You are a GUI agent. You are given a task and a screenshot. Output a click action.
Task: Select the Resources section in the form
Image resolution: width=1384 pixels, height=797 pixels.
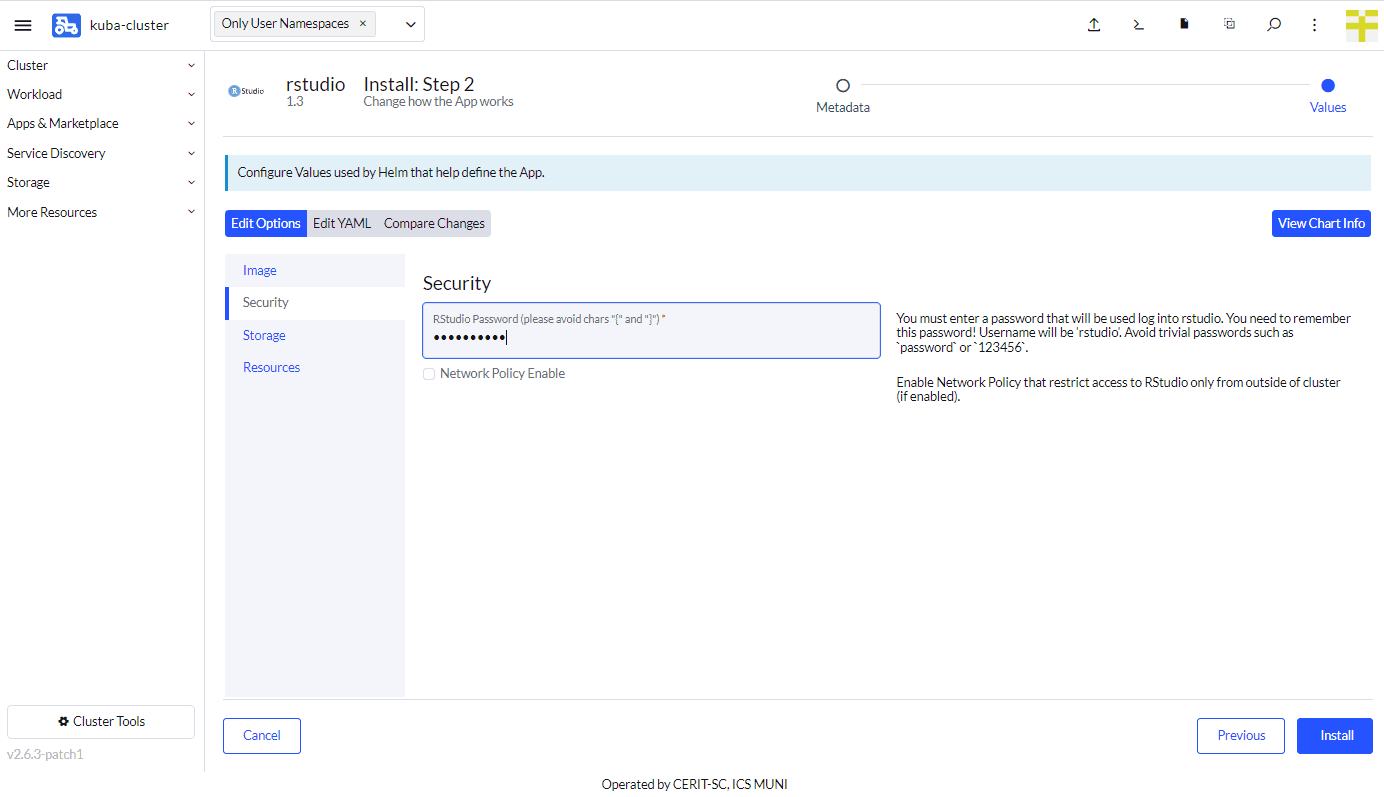(271, 367)
